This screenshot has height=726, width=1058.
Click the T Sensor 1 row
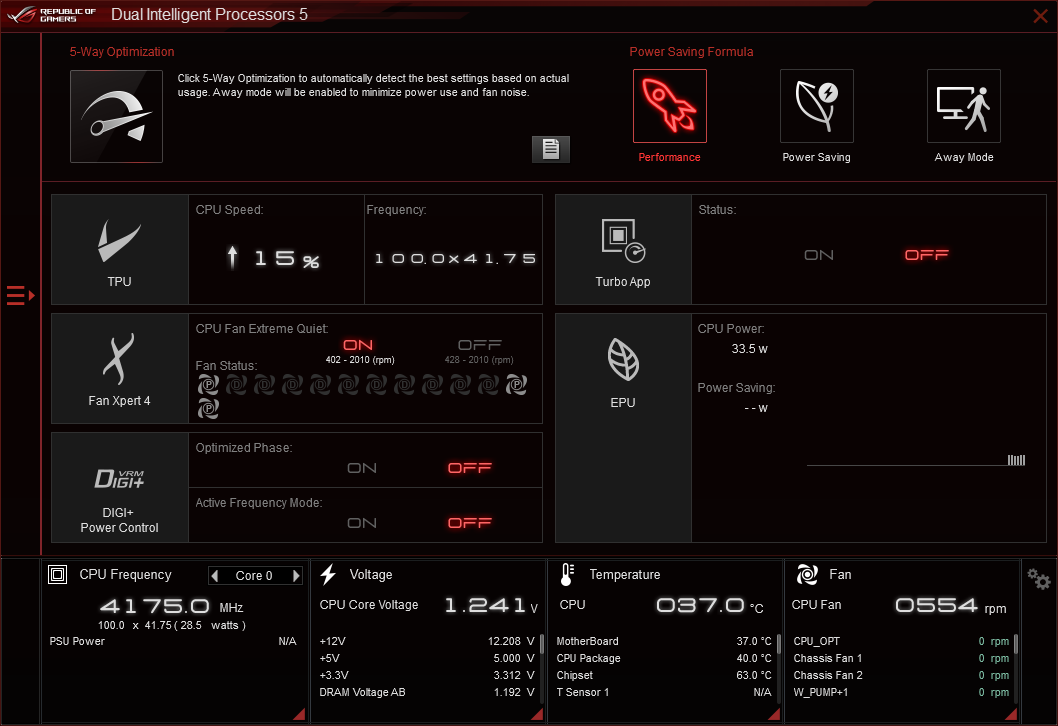[x=664, y=692]
